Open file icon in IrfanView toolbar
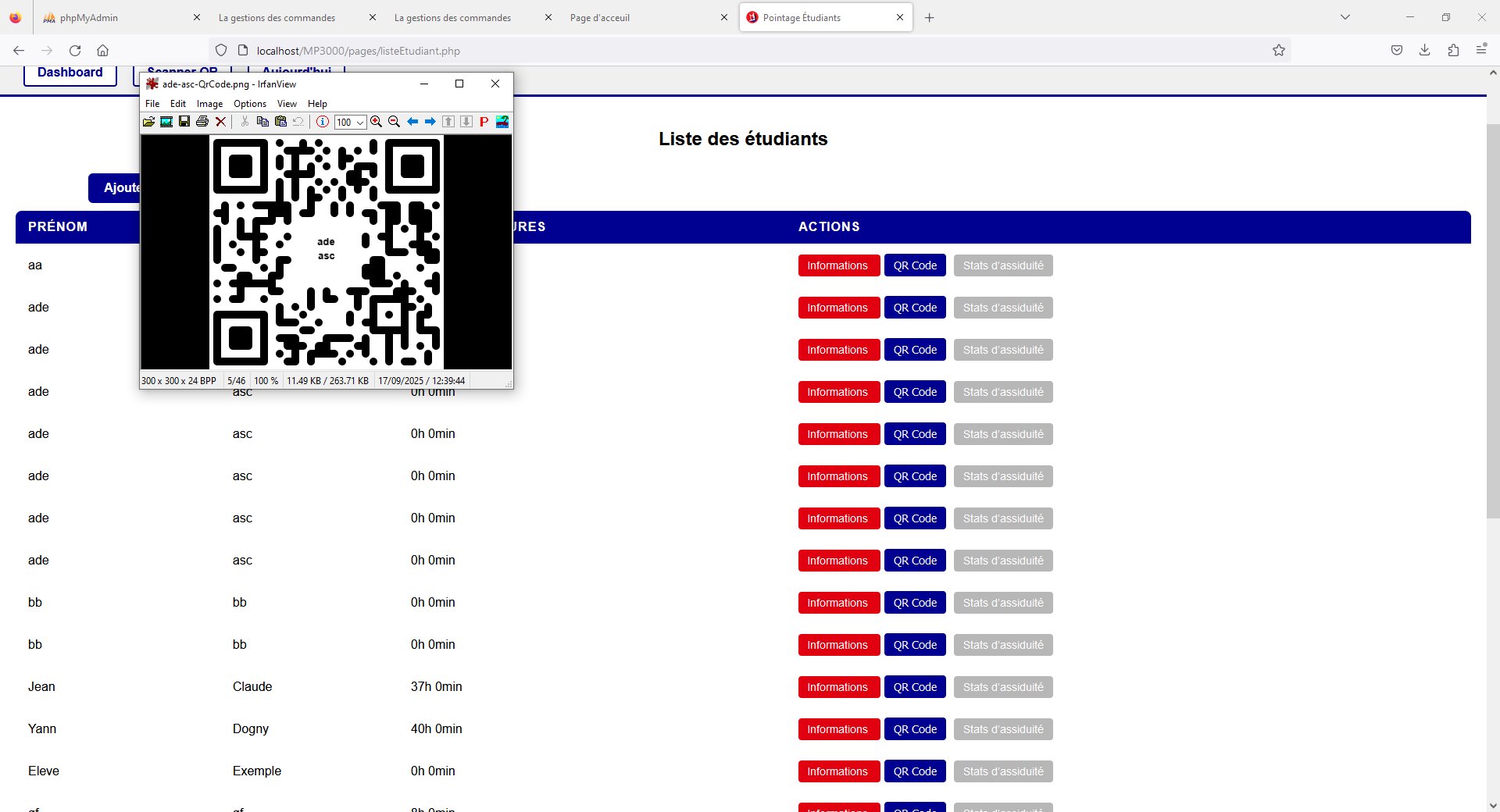 [148, 122]
